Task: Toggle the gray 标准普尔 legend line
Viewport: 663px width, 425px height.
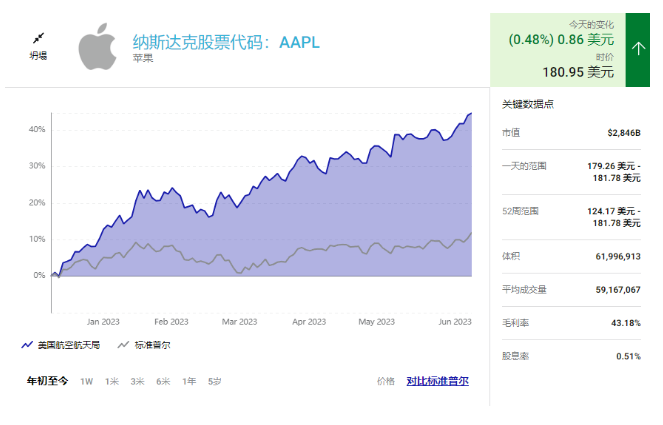Action: [x=144, y=345]
